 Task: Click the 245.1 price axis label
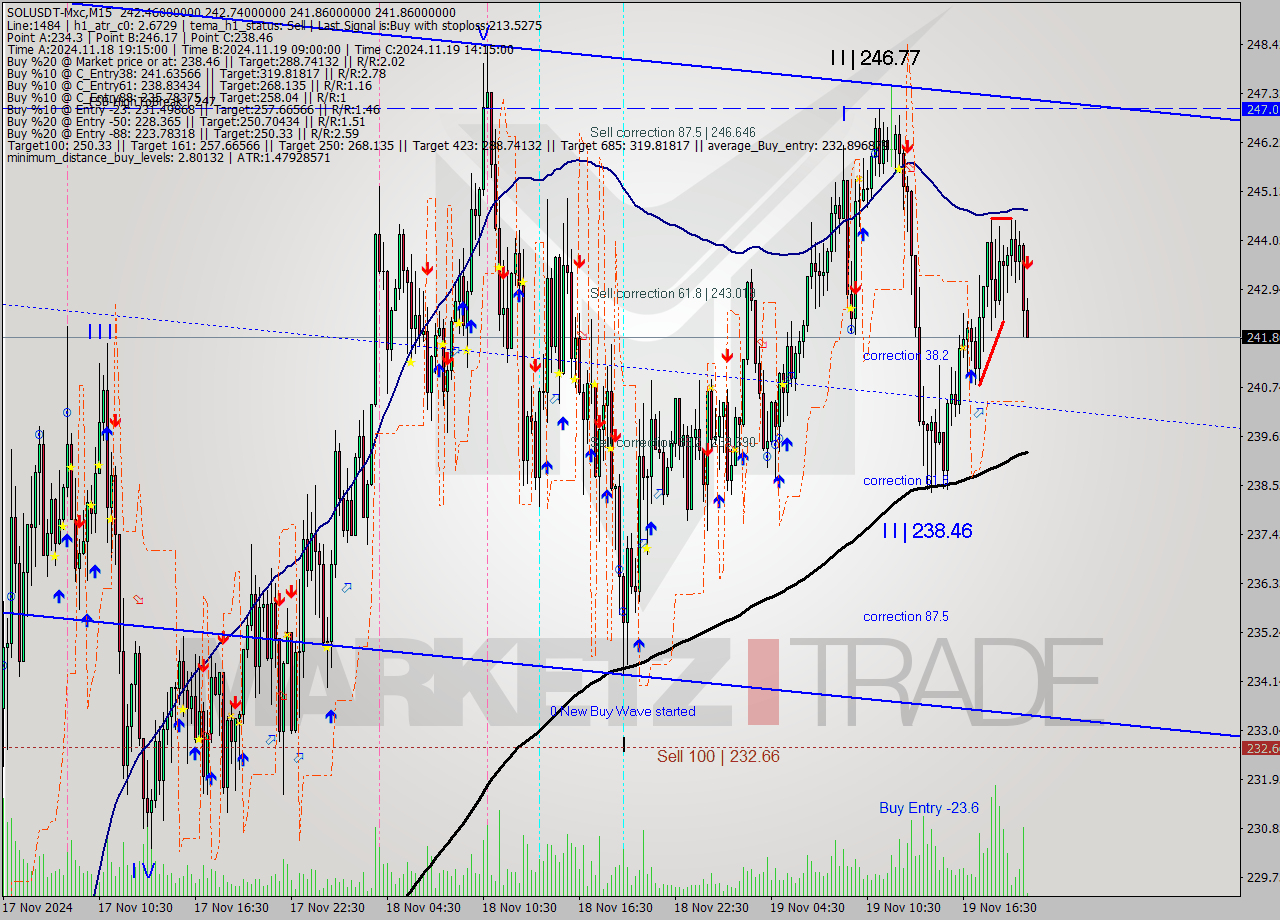(1262, 191)
